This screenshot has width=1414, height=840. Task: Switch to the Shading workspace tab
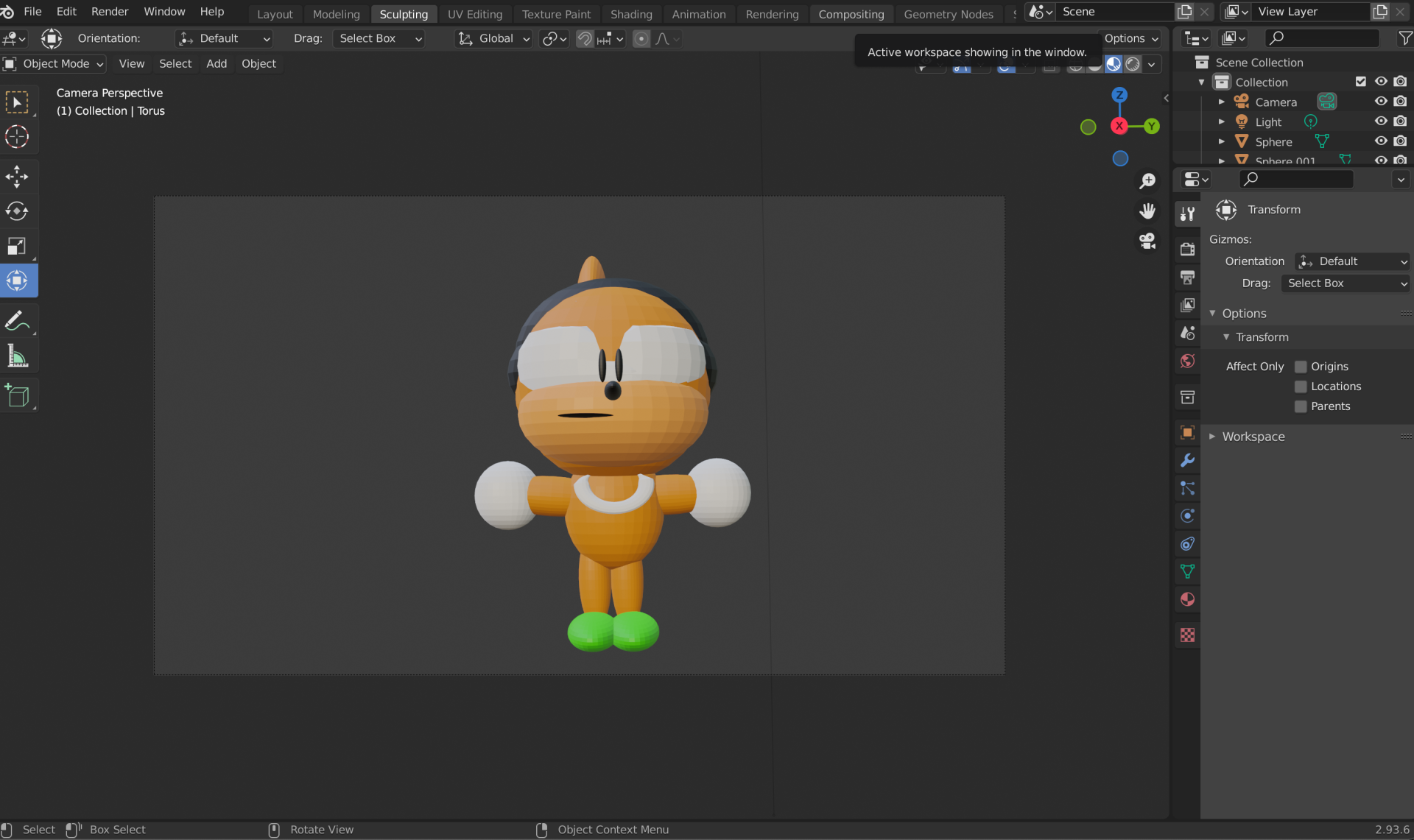(x=631, y=14)
